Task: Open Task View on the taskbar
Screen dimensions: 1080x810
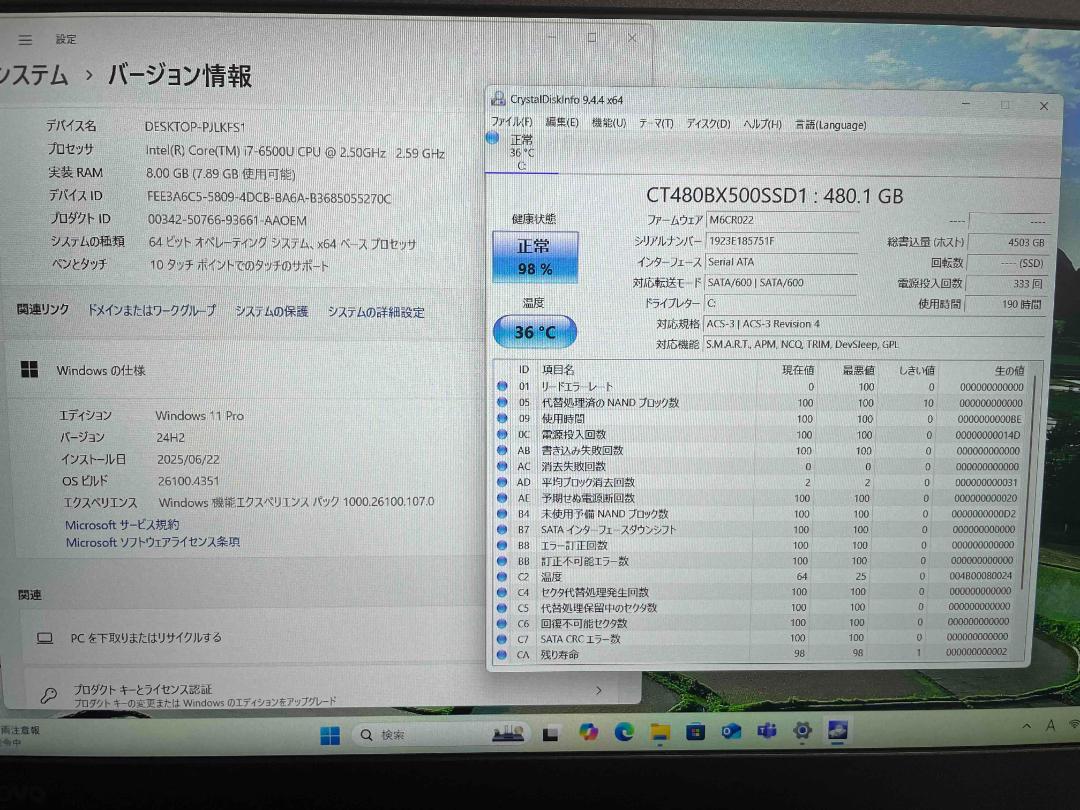Action: coord(550,734)
